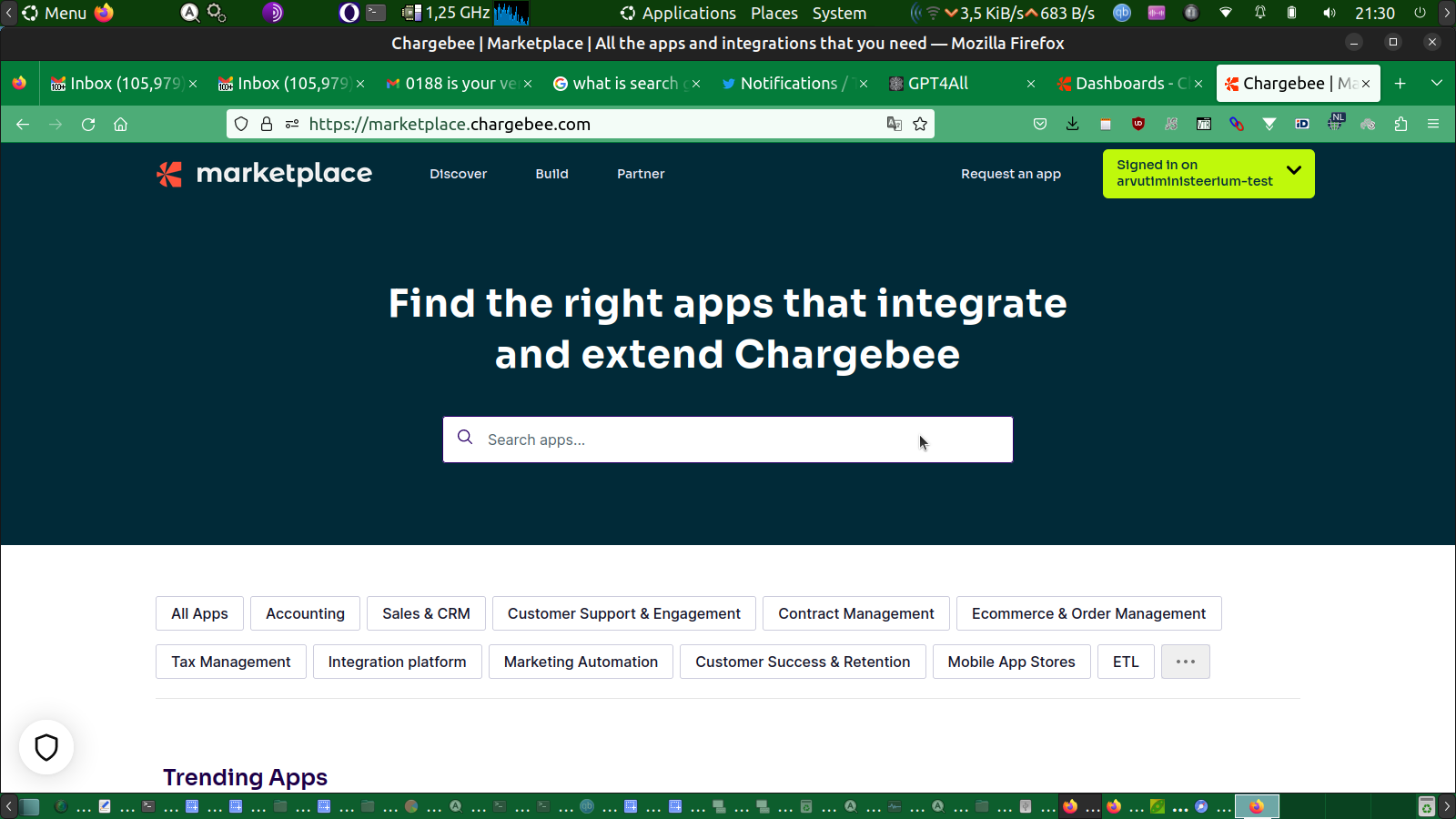Click the Chargebee marketplace logo
This screenshot has height=819, width=1456.
click(x=264, y=174)
